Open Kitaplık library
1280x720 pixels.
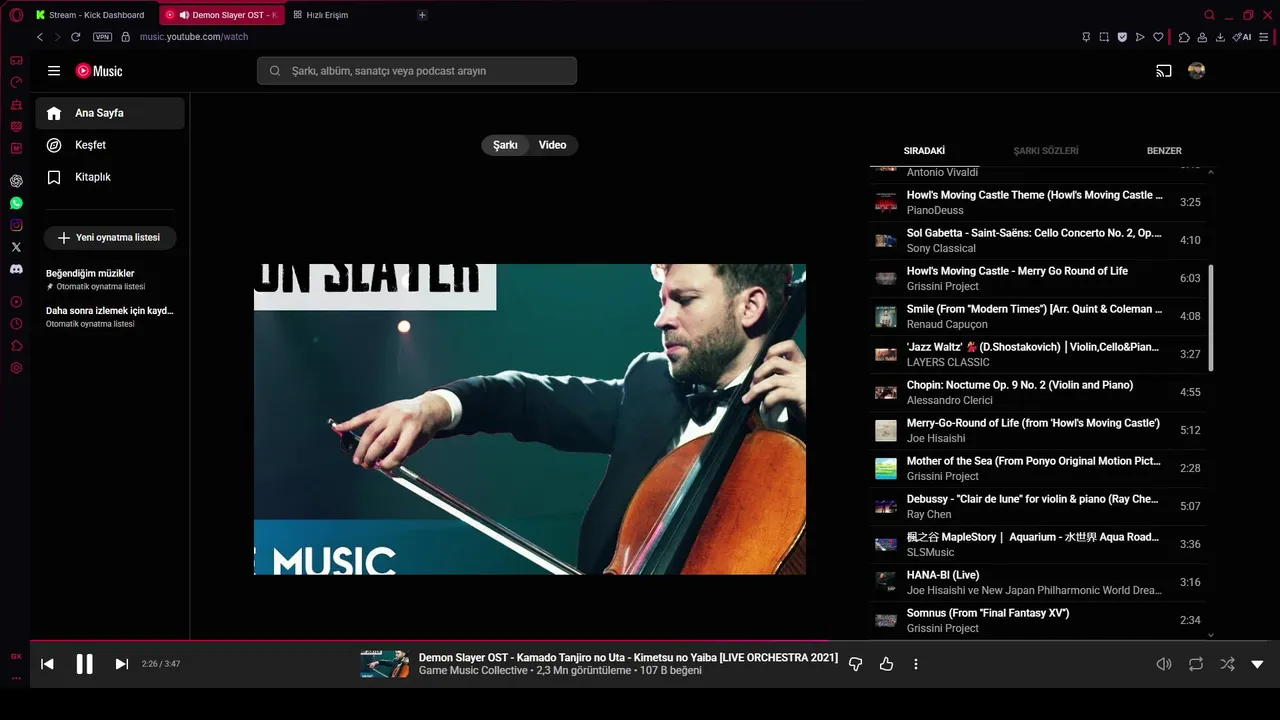110,177
